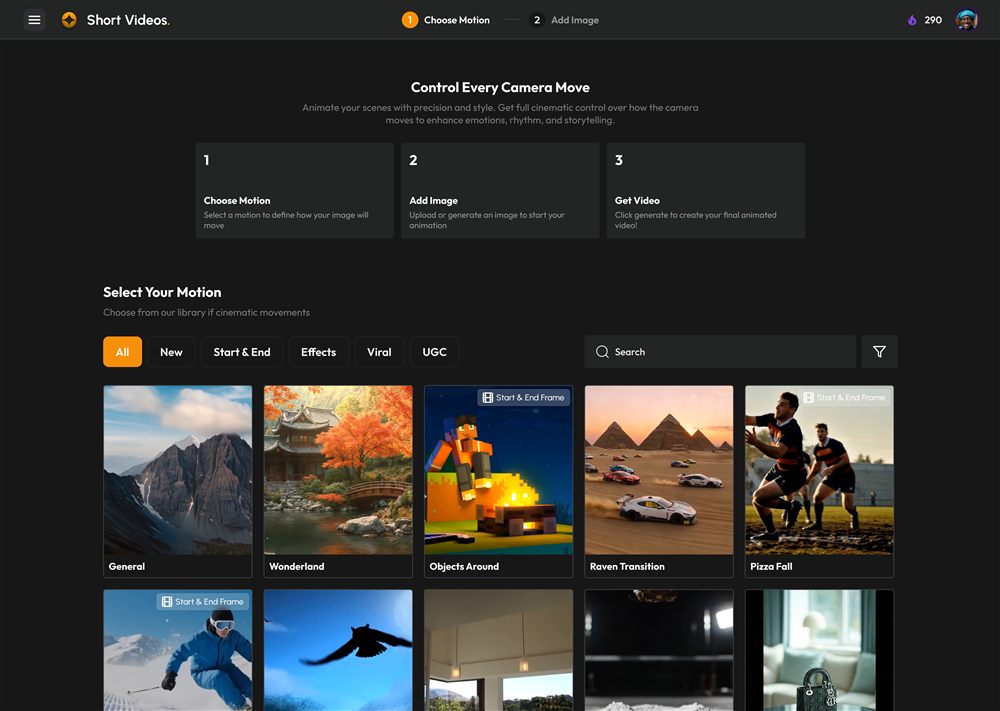Go to Add Image step in header
This screenshot has height=711, width=1000.
point(564,20)
